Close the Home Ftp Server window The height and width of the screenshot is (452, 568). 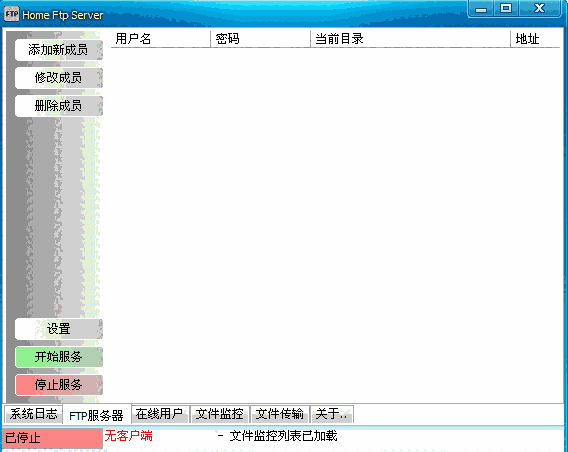(539, 9)
